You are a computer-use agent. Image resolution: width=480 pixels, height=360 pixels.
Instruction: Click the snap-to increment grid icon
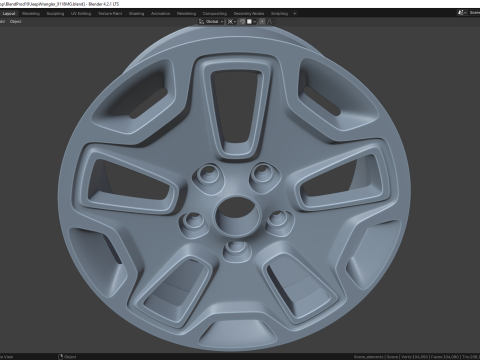[249, 22]
